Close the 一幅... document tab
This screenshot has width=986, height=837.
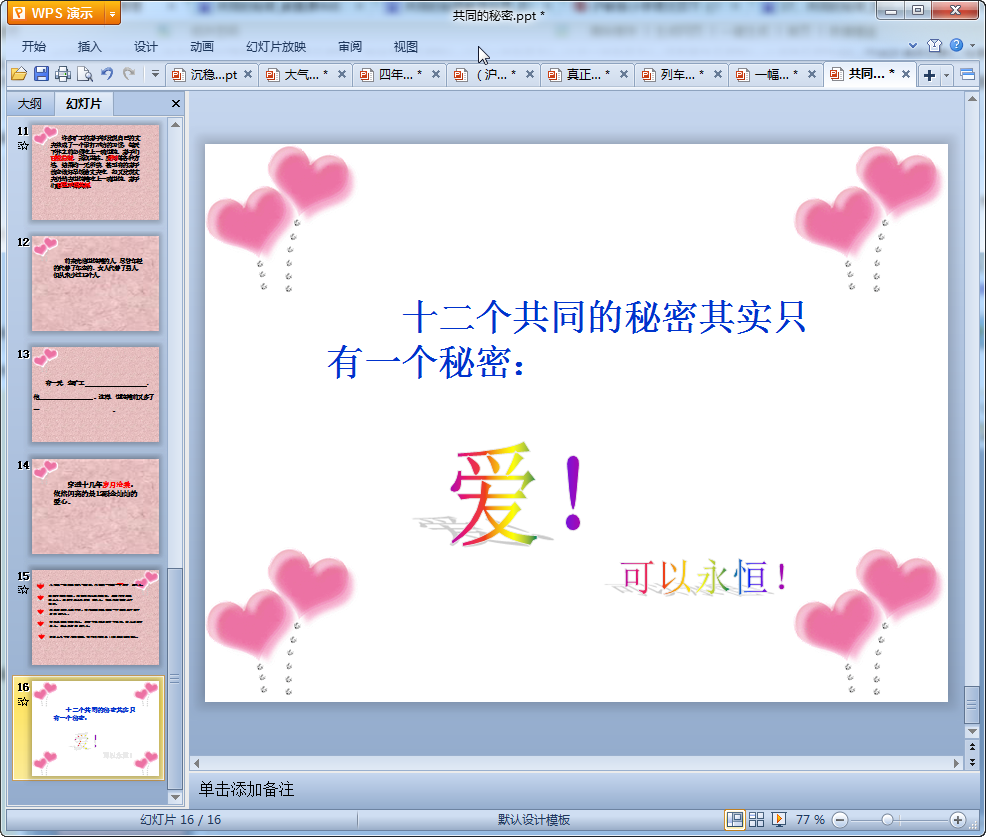pos(812,74)
